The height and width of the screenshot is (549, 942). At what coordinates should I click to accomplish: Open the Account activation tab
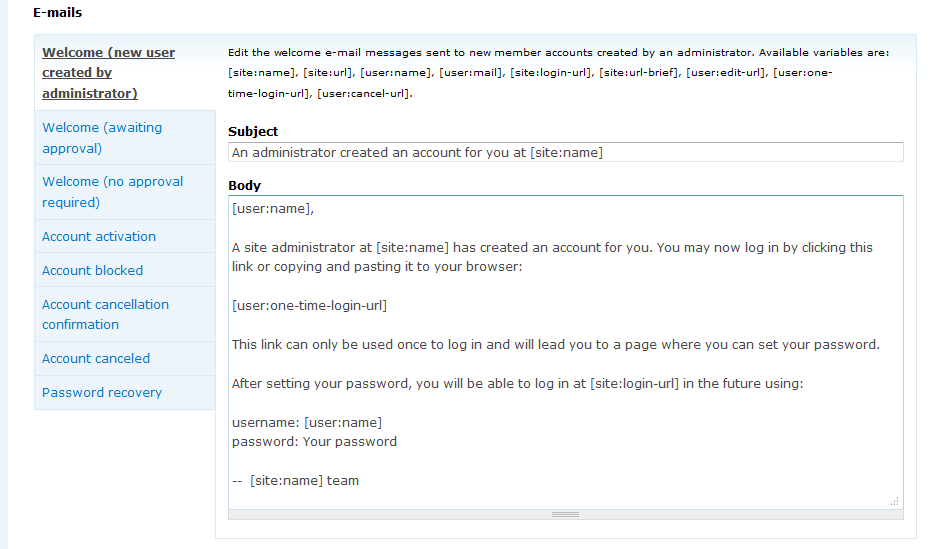[x=99, y=237]
